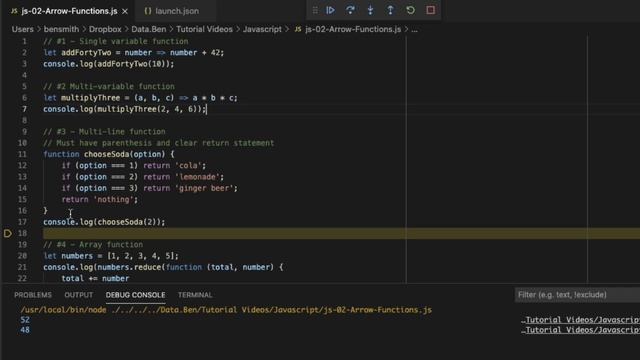Image resolution: width=640 pixels, height=360 pixels.
Task: Click the source link beside output 48
Action: [580, 330]
